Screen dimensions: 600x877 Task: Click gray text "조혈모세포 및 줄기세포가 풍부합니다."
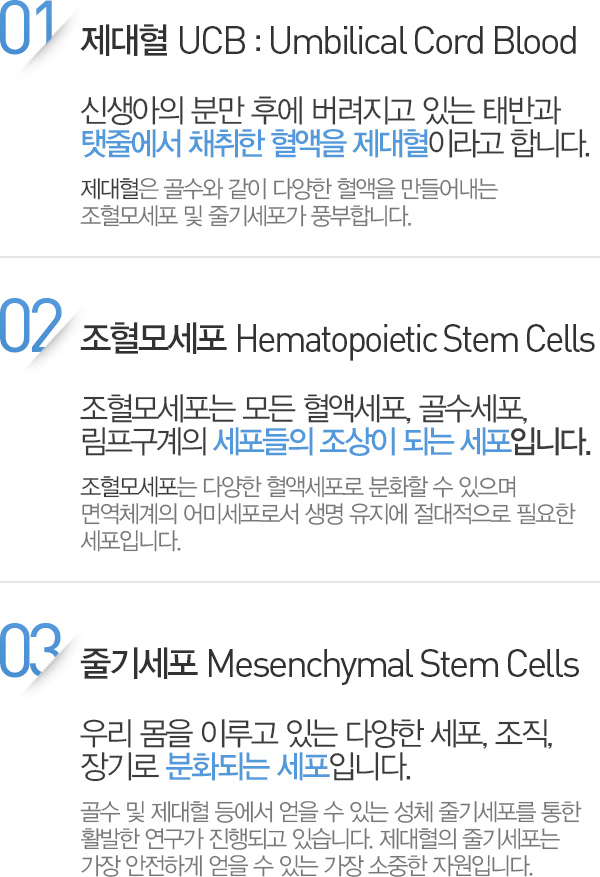[245, 214]
